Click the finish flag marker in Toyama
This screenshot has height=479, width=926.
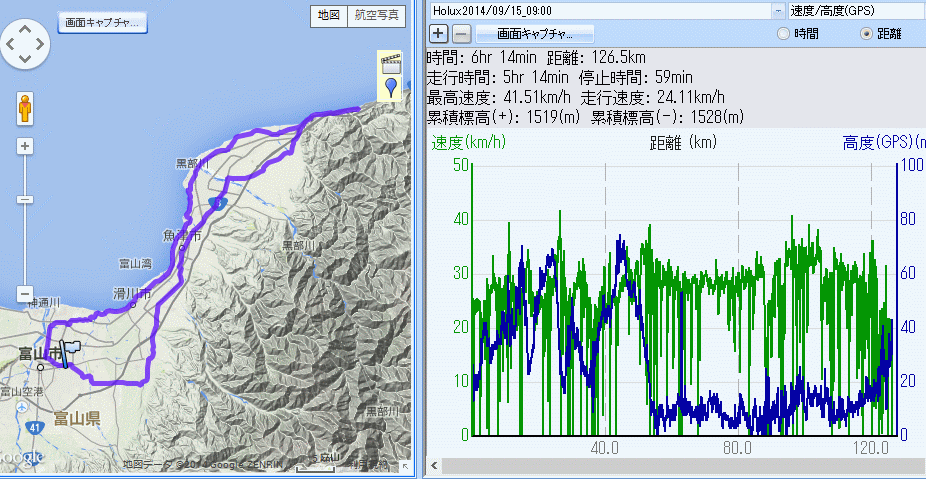(69, 352)
